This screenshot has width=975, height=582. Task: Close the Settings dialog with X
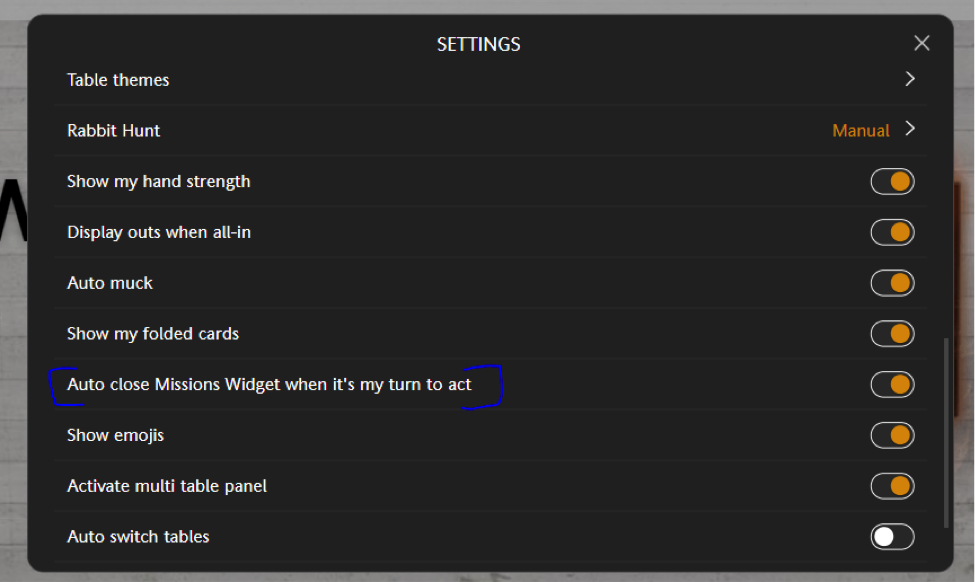pyautogui.click(x=922, y=43)
